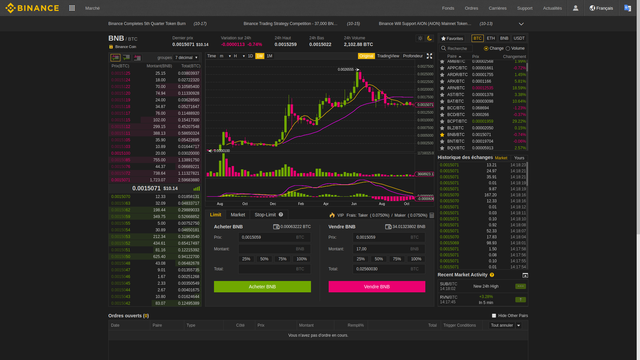Image resolution: width=640 pixels, height=360 pixels.
Task: Open Recent Market Activity in popup window
Action: click(525, 275)
